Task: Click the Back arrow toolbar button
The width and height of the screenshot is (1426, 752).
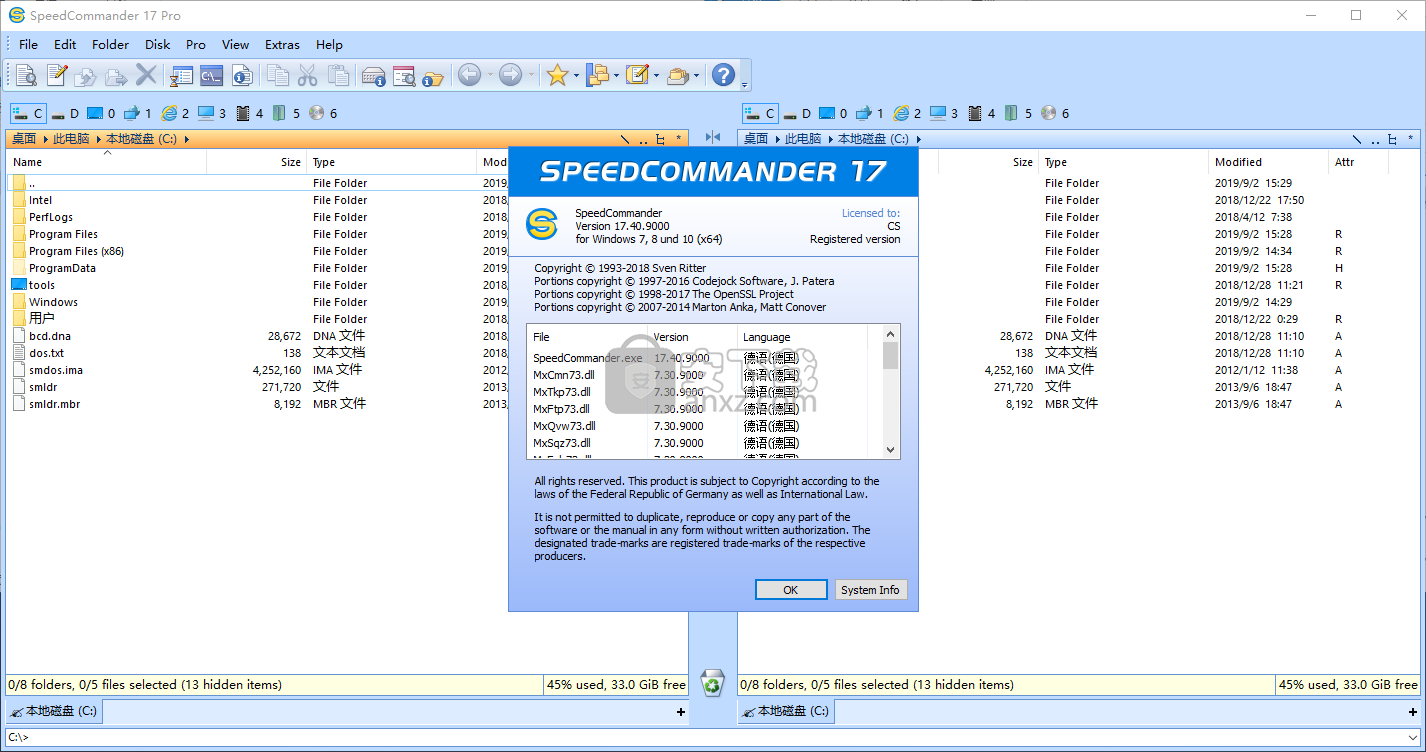Action: (x=469, y=75)
